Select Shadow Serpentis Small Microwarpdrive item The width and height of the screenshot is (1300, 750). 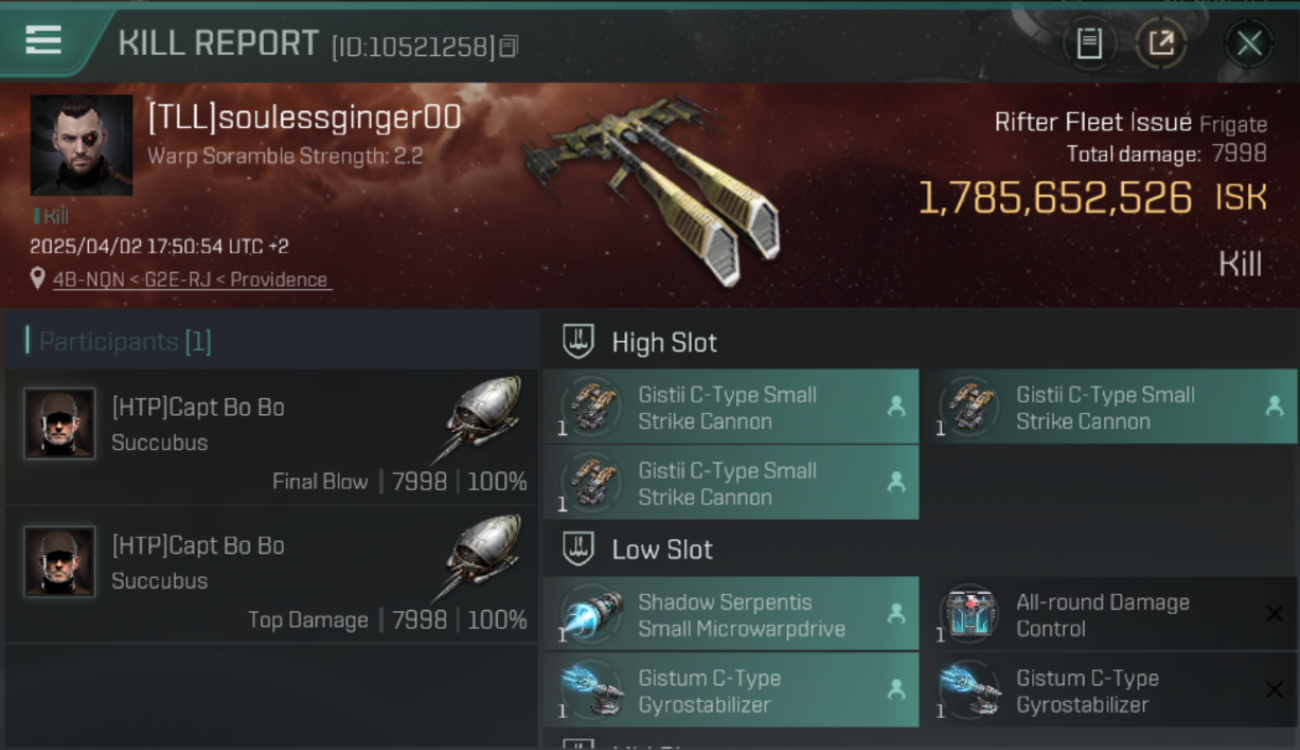click(x=731, y=614)
